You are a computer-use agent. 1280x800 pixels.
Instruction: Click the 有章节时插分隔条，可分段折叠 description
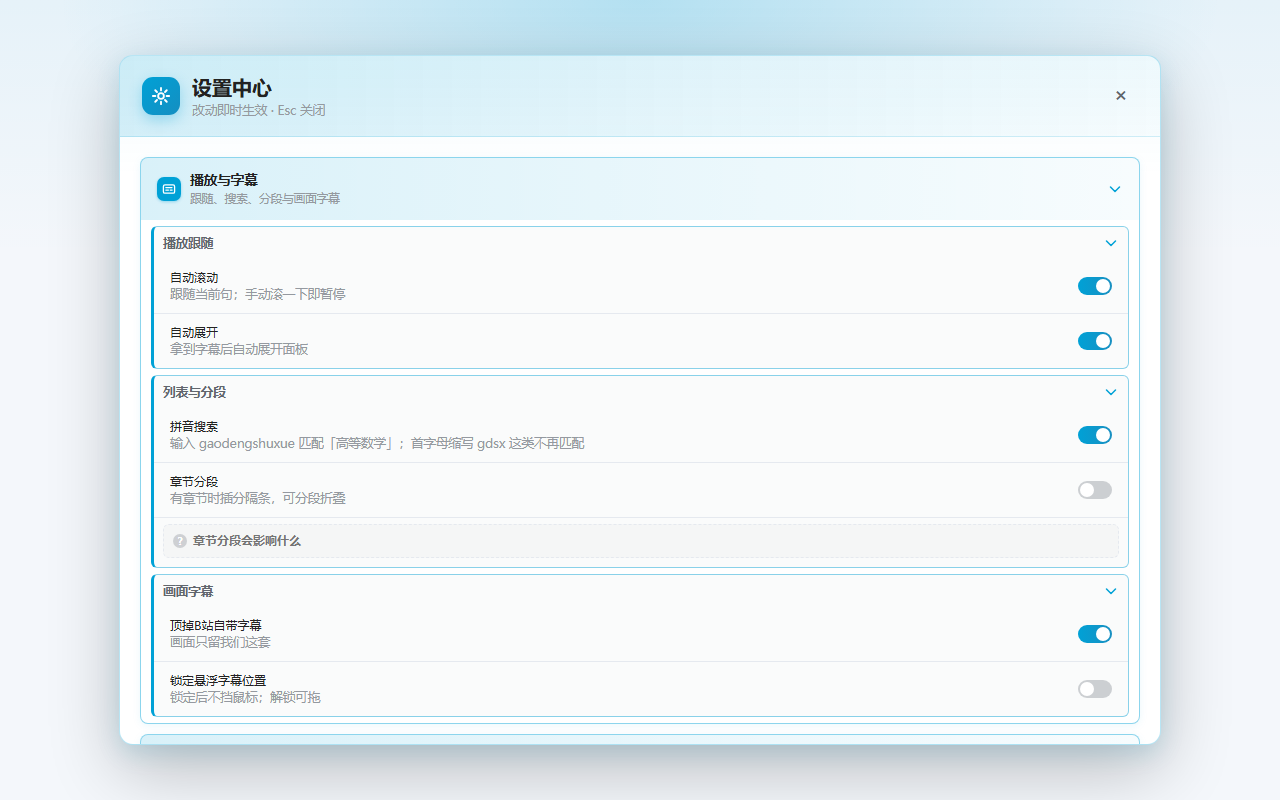[258, 498]
